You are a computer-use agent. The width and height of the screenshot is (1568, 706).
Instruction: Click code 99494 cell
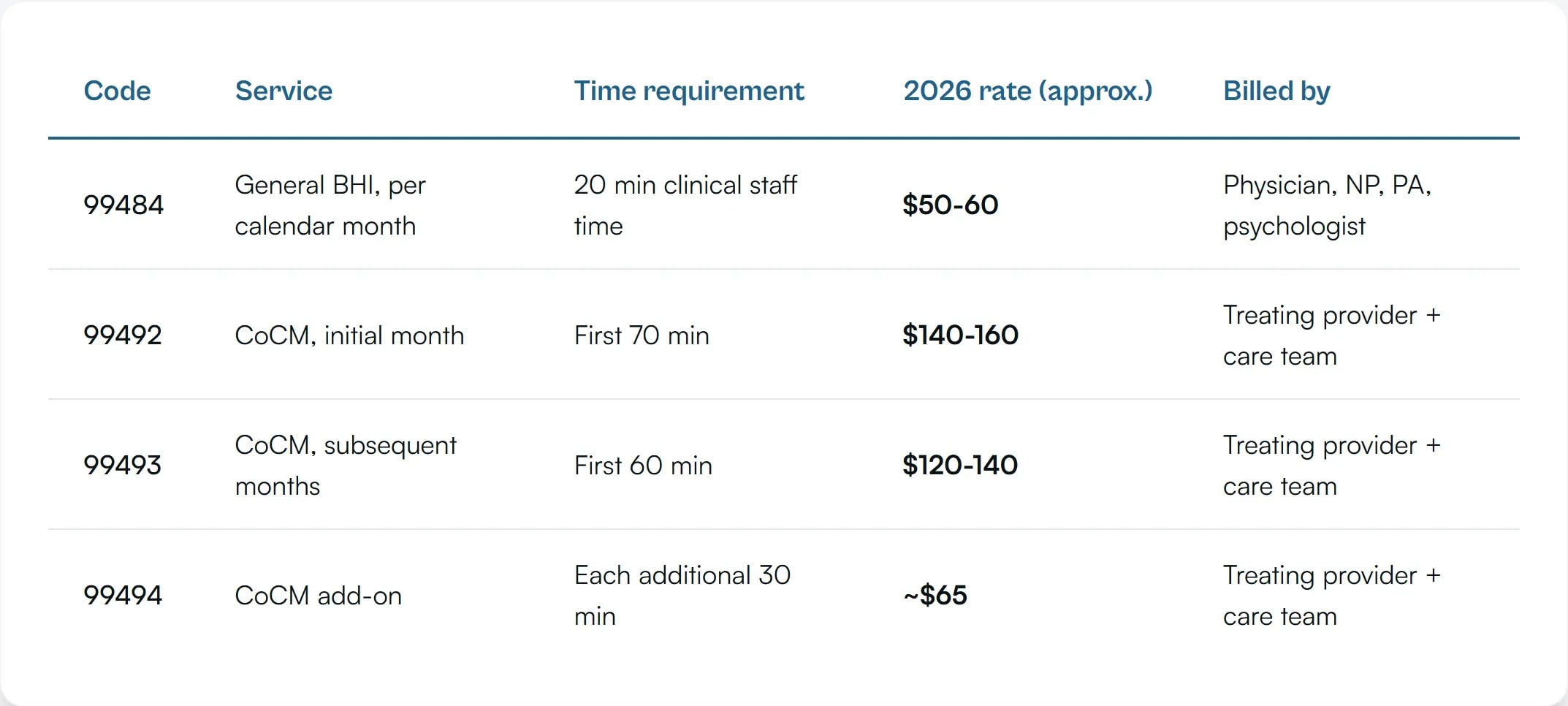pyautogui.click(x=123, y=595)
